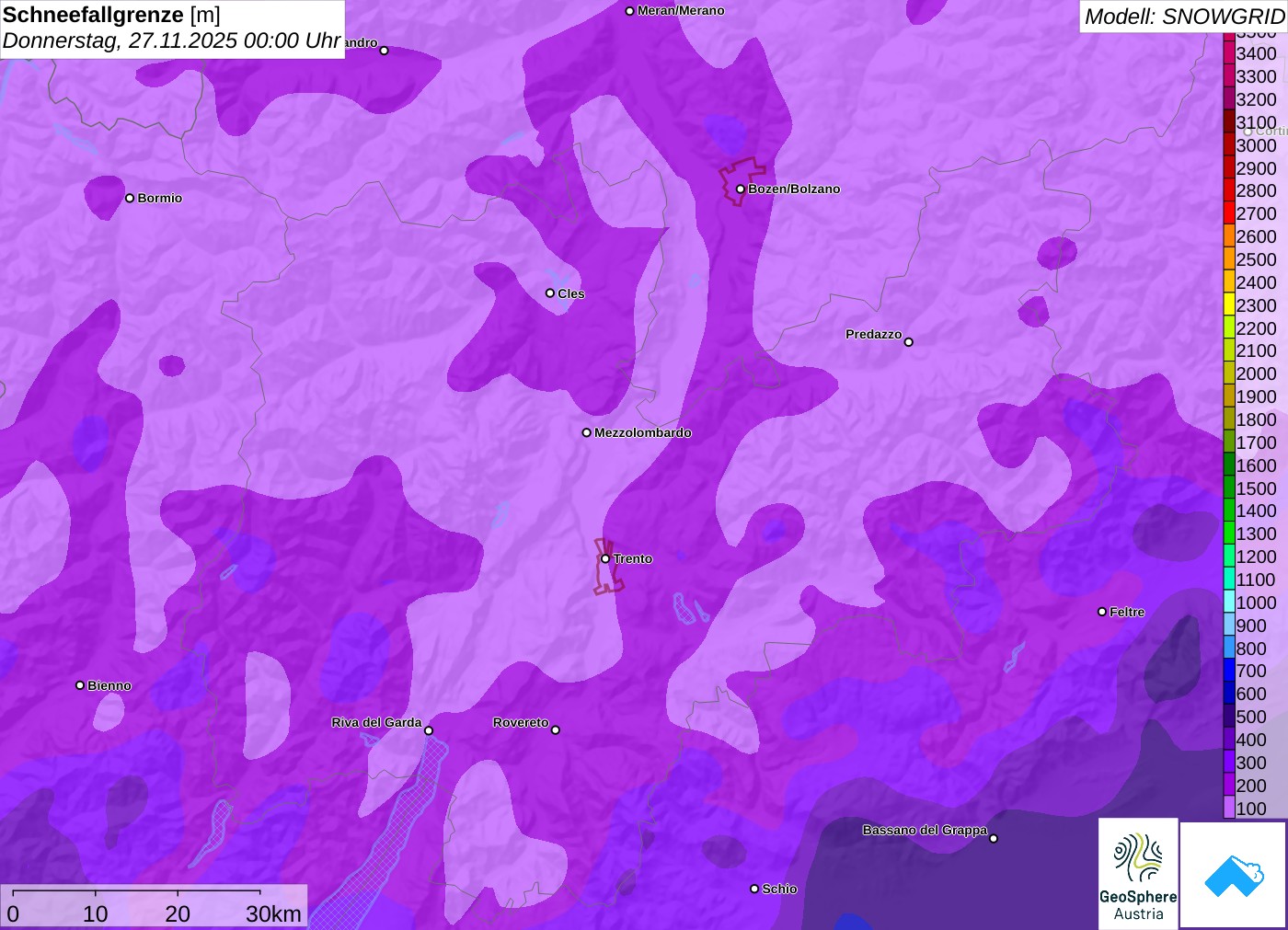The image size is (1288, 930).
Task: Click the hatched Lake Garda area
Action: (386, 846)
